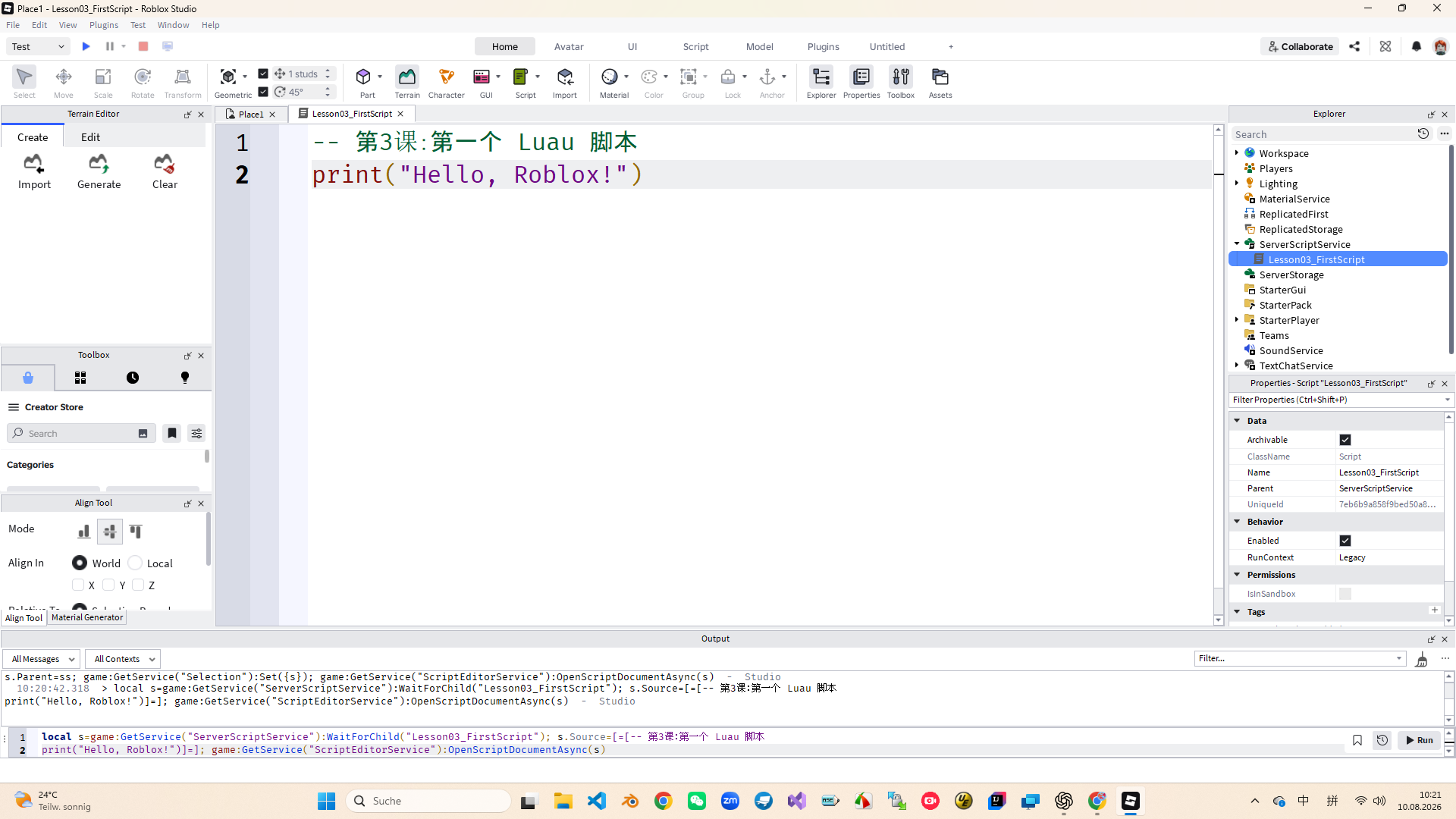Click the Share icon
This screenshot has height=819, width=1456.
tap(1354, 46)
